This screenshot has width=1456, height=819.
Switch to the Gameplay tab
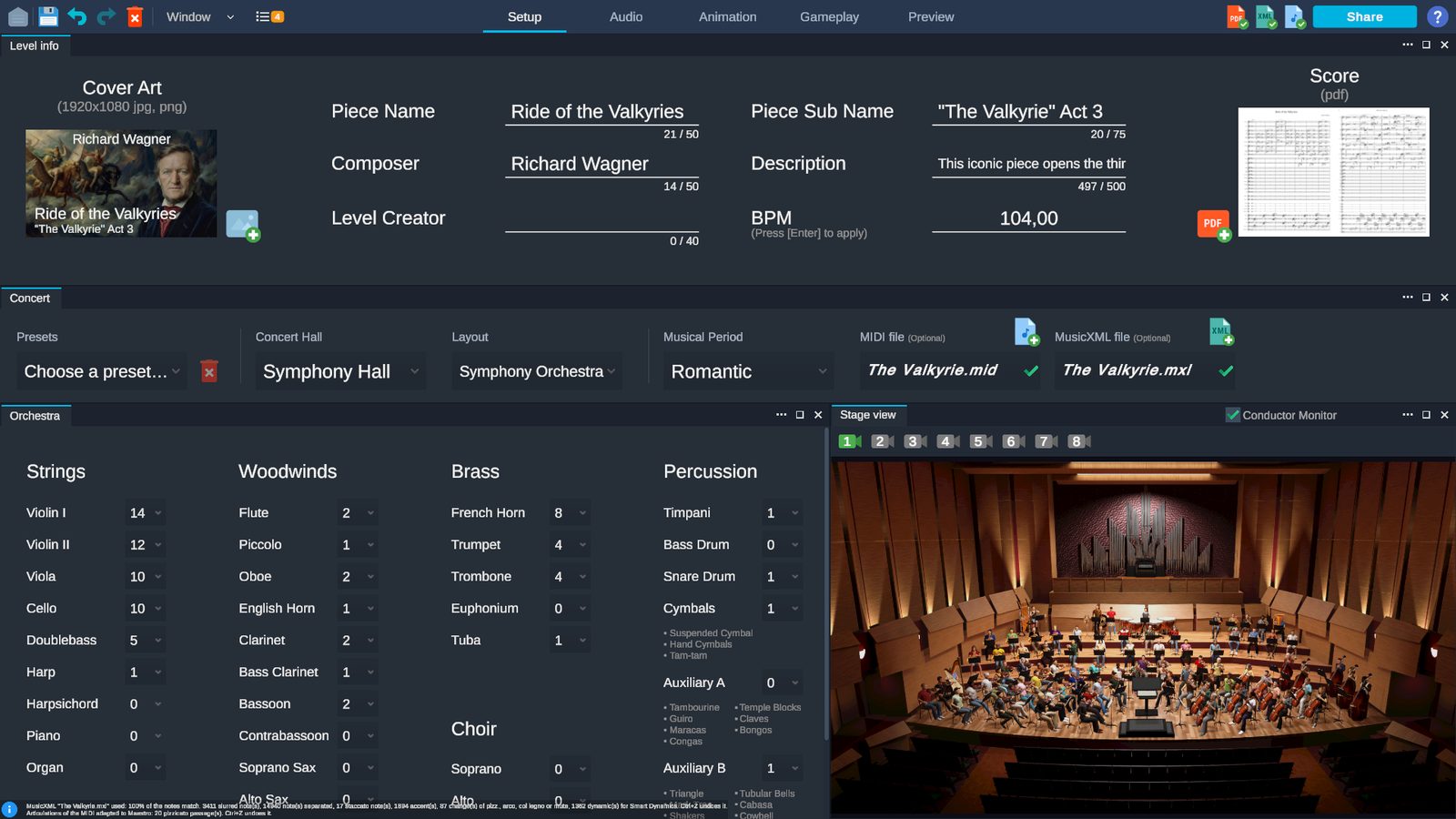pyautogui.click(x=829, y=16)
